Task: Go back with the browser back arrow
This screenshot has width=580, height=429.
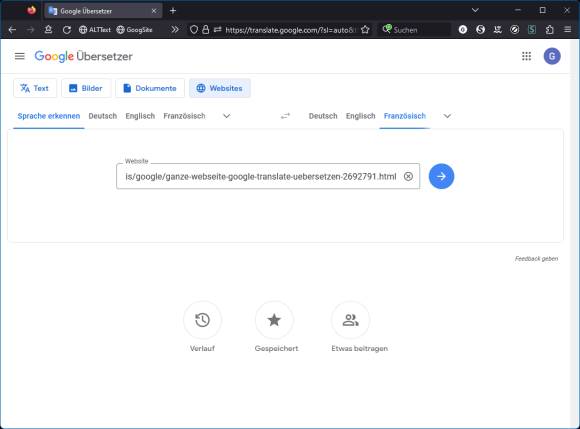Action: (x=12, y=30)
